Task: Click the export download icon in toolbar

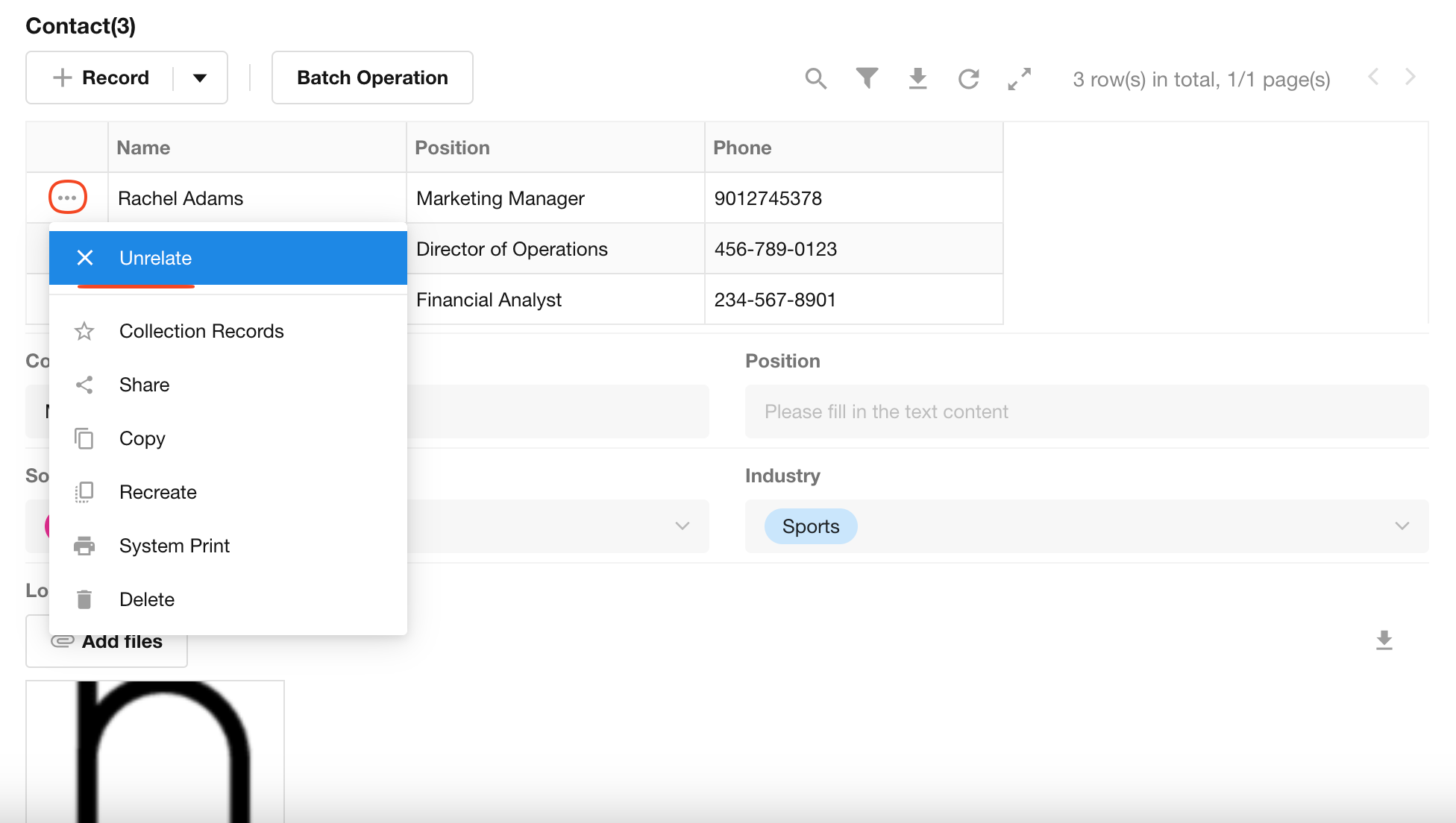Action: click(917, 78)
